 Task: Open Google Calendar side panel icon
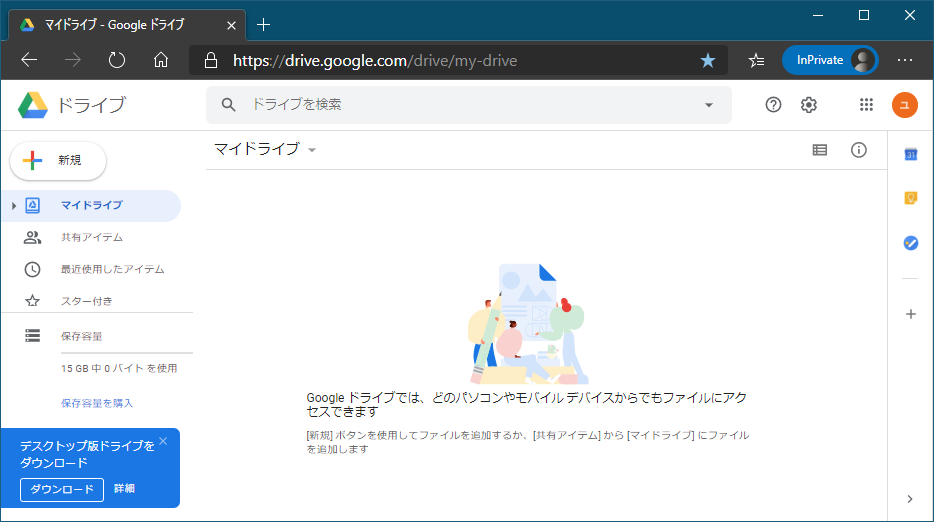pos(911,154)
